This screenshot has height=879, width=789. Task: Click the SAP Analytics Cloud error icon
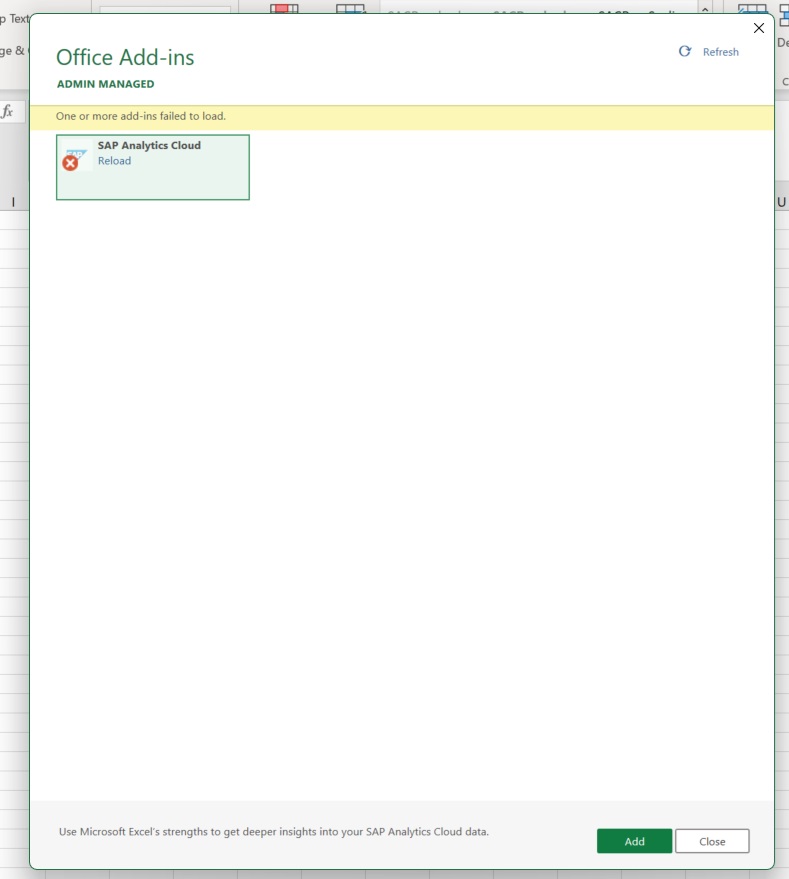(70, 163)
